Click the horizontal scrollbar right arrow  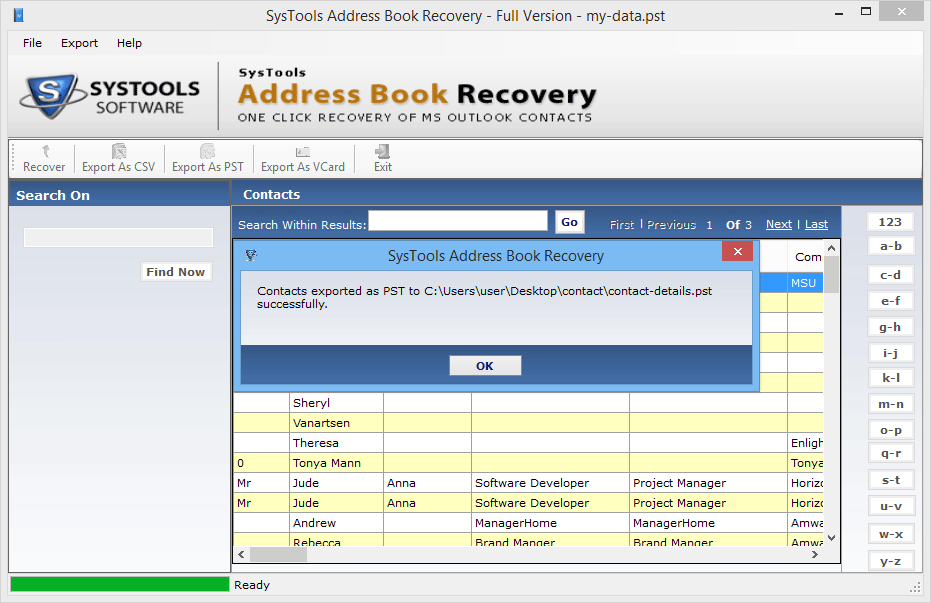click(815, 554)
